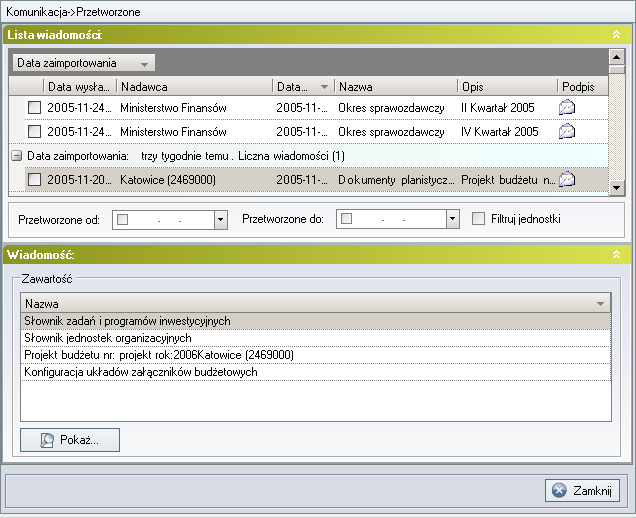The height and width of the screenshot is (518, 636).
Task: Click the Przetworzone do date field
Action: 398,219
